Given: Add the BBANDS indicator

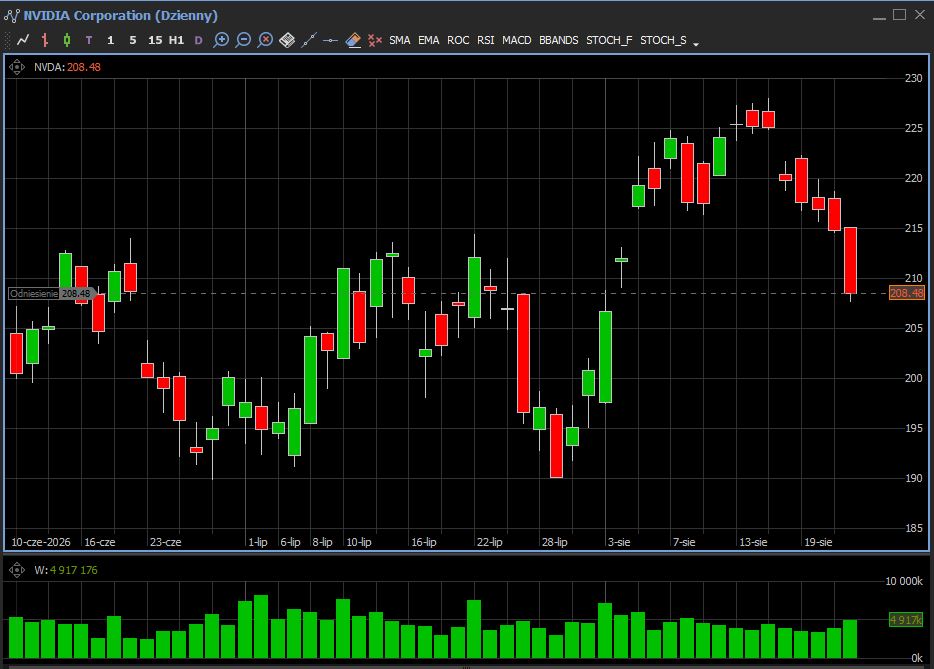Looking at the screenshot, I should point(559,40).
